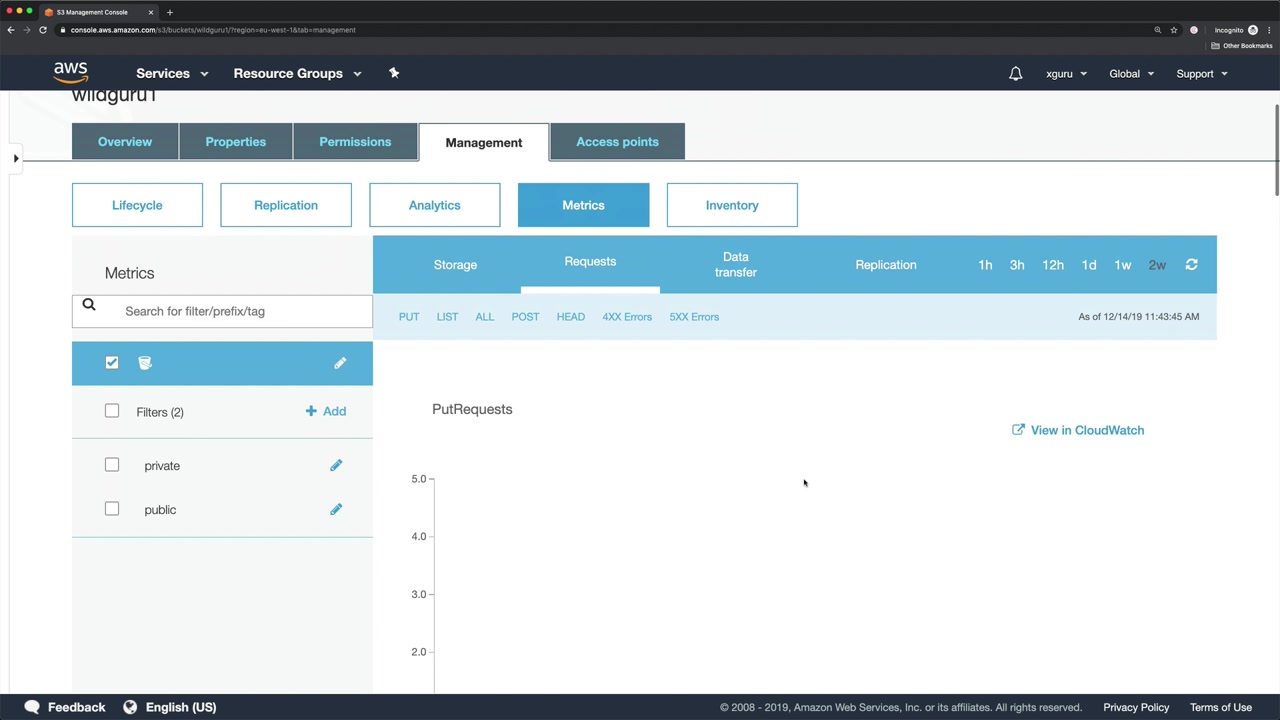Show Data transfer metrics tab
Image resolution: width=1280 pixels, height=720 pixels.
[x=736, y=265]
